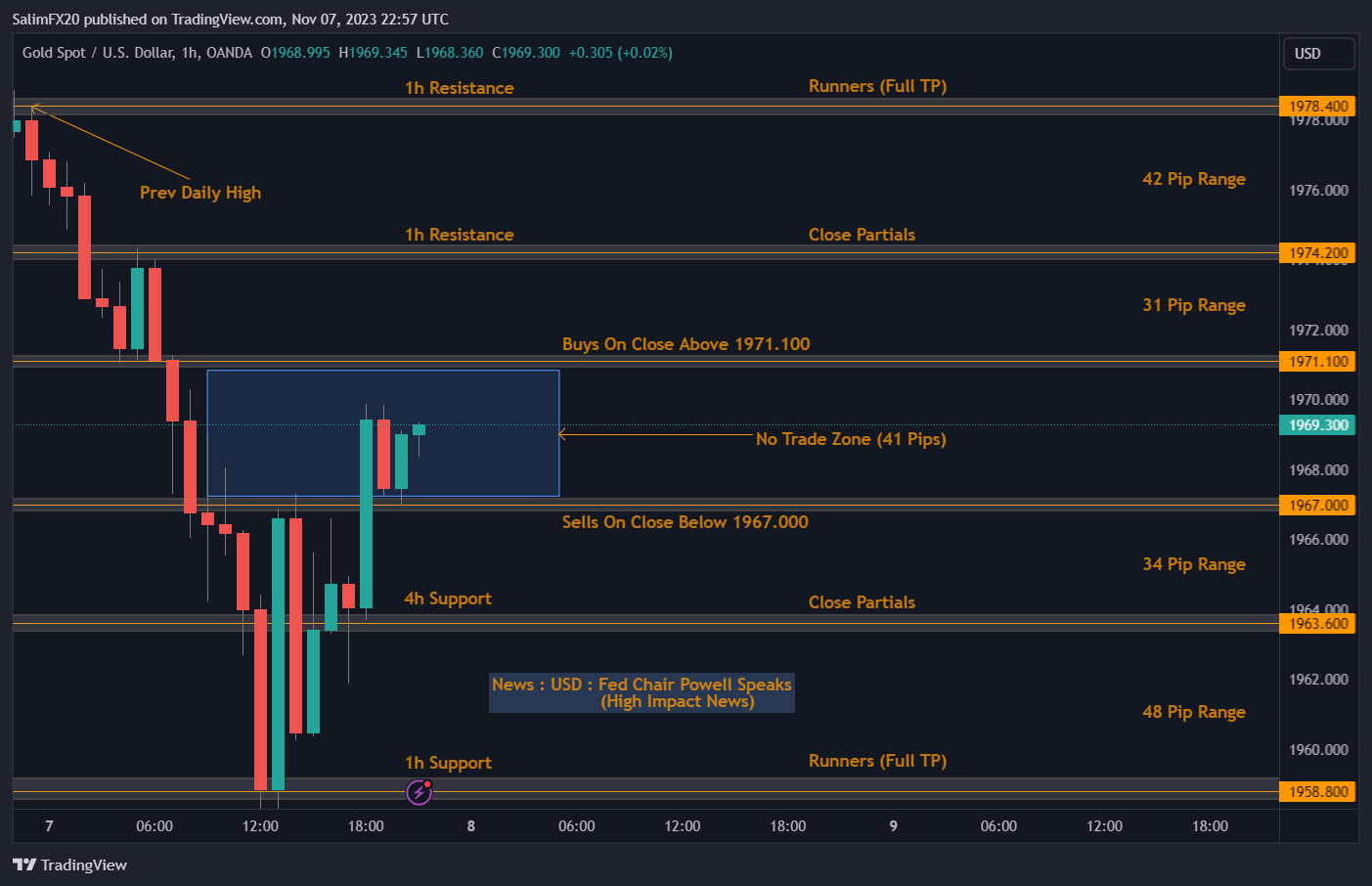Click the orange 1978.400 resistance price label
Screen dimensions: 1372x886
(x=1315, y=105)
